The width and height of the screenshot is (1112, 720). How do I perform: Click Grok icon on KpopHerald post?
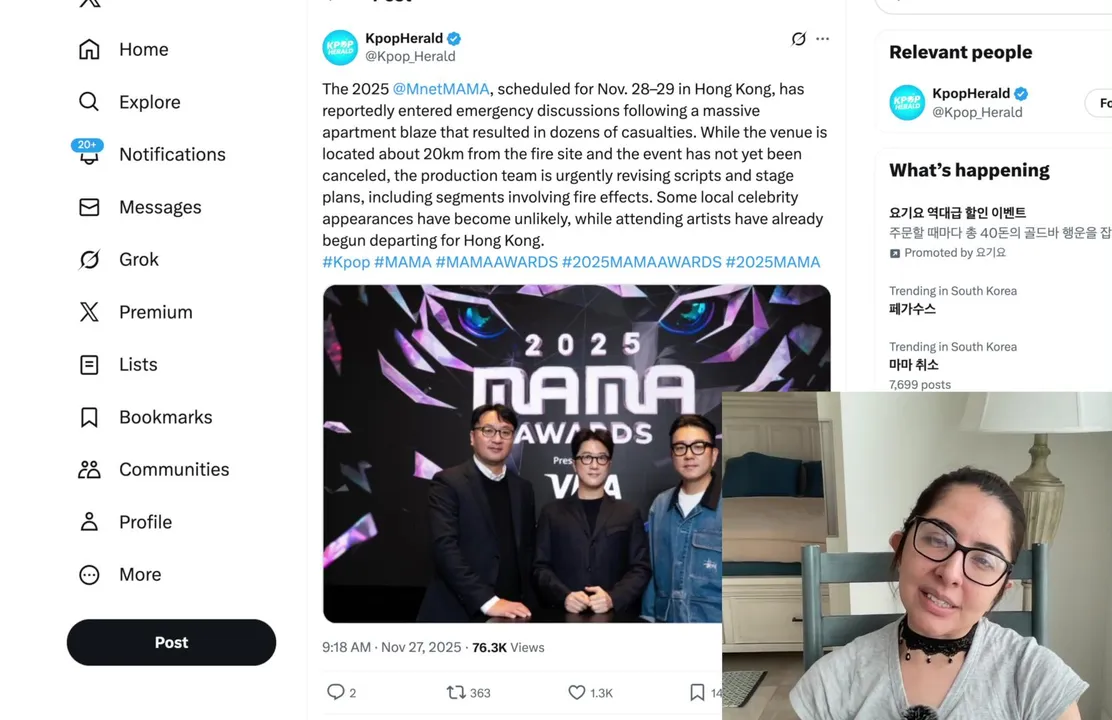[x=798, y=39]
